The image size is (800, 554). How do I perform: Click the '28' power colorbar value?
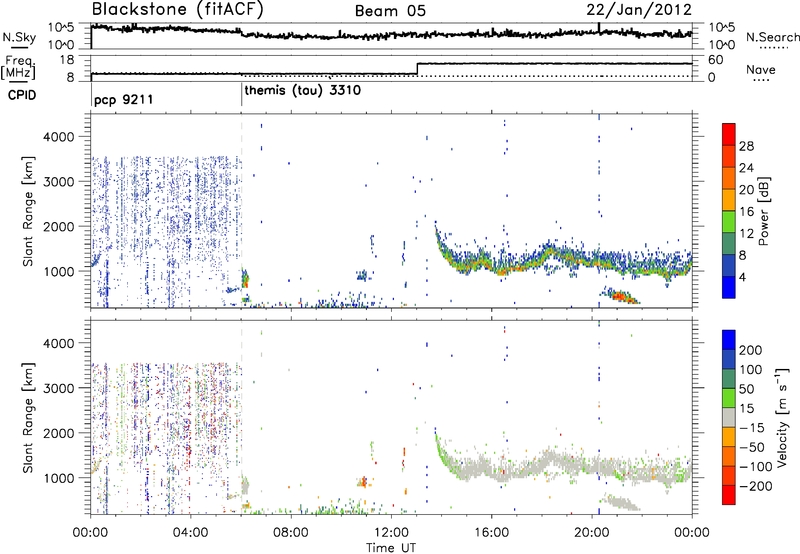point(746,146)
